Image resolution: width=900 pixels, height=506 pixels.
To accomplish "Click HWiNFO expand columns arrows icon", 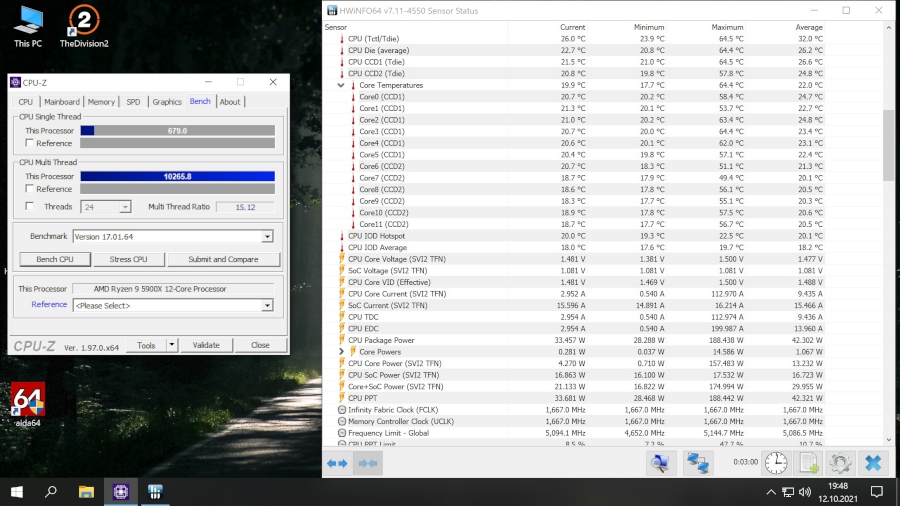I will [x=337, y=463].
